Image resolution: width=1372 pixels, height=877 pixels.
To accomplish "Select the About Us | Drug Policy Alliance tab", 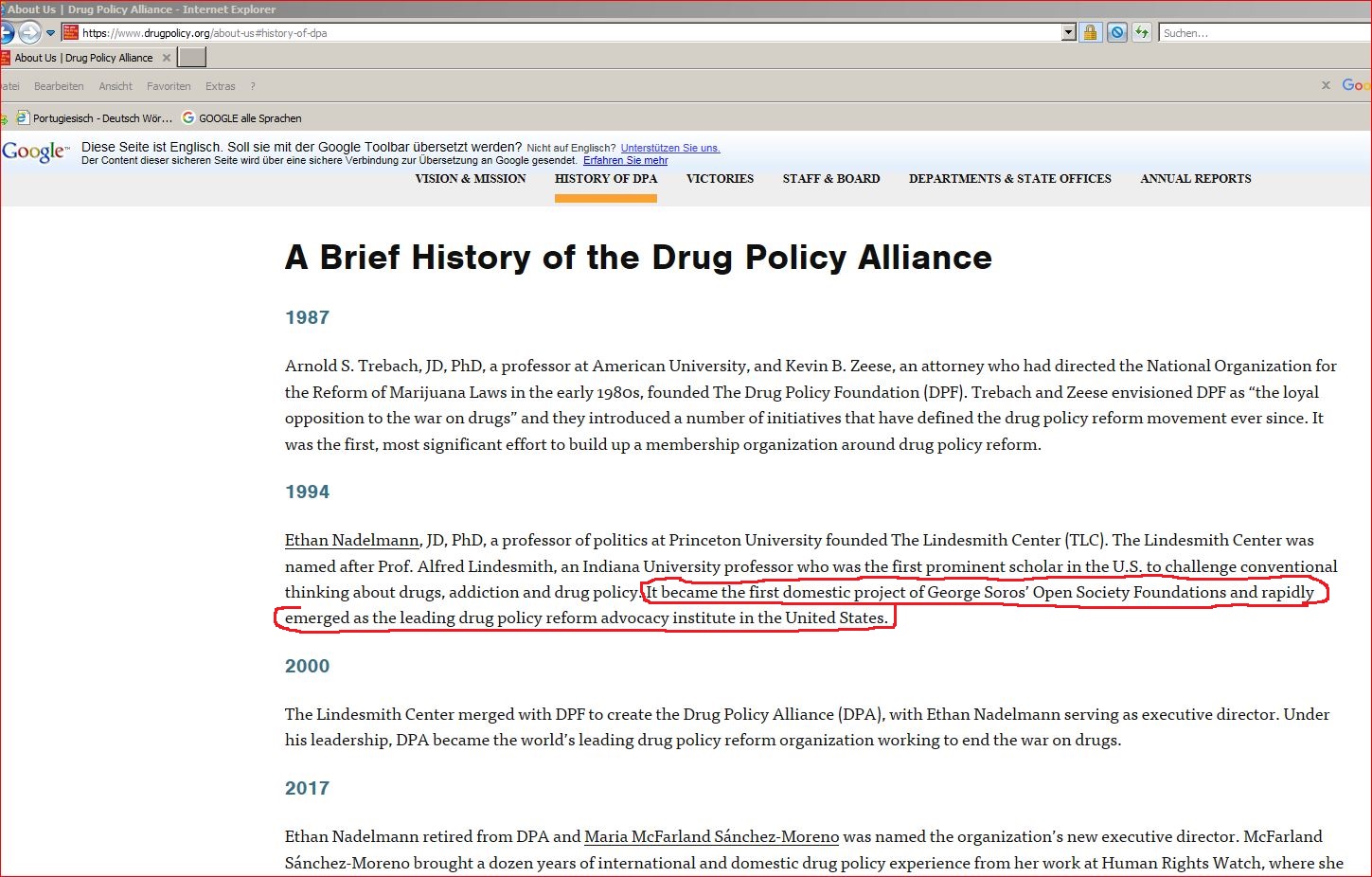I will pos(83,58).
